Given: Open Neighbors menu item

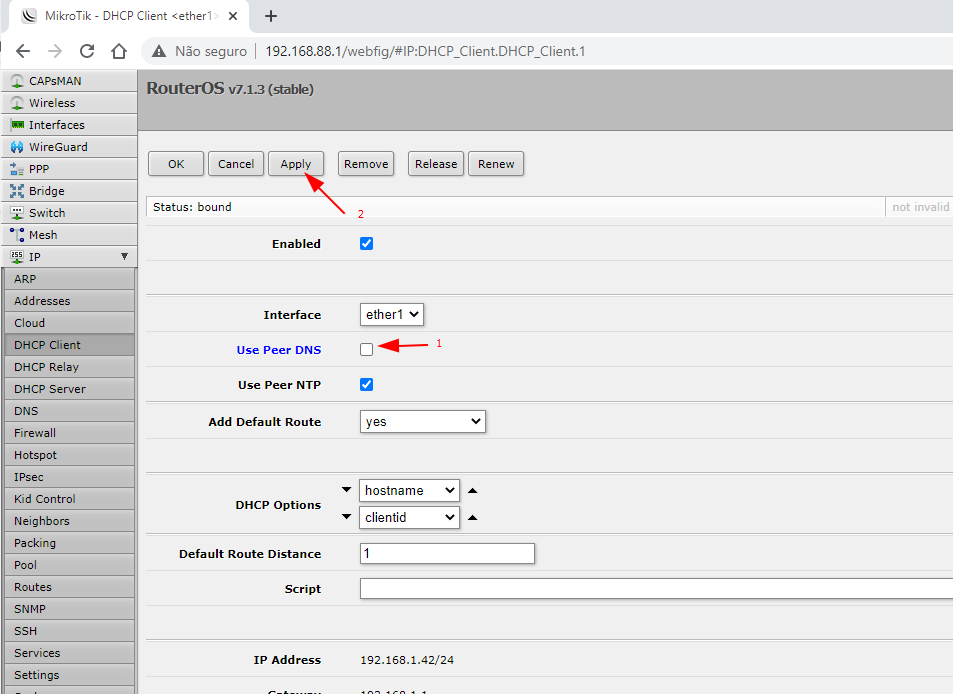Looking at the screenshot, I should tap(69, 521).
